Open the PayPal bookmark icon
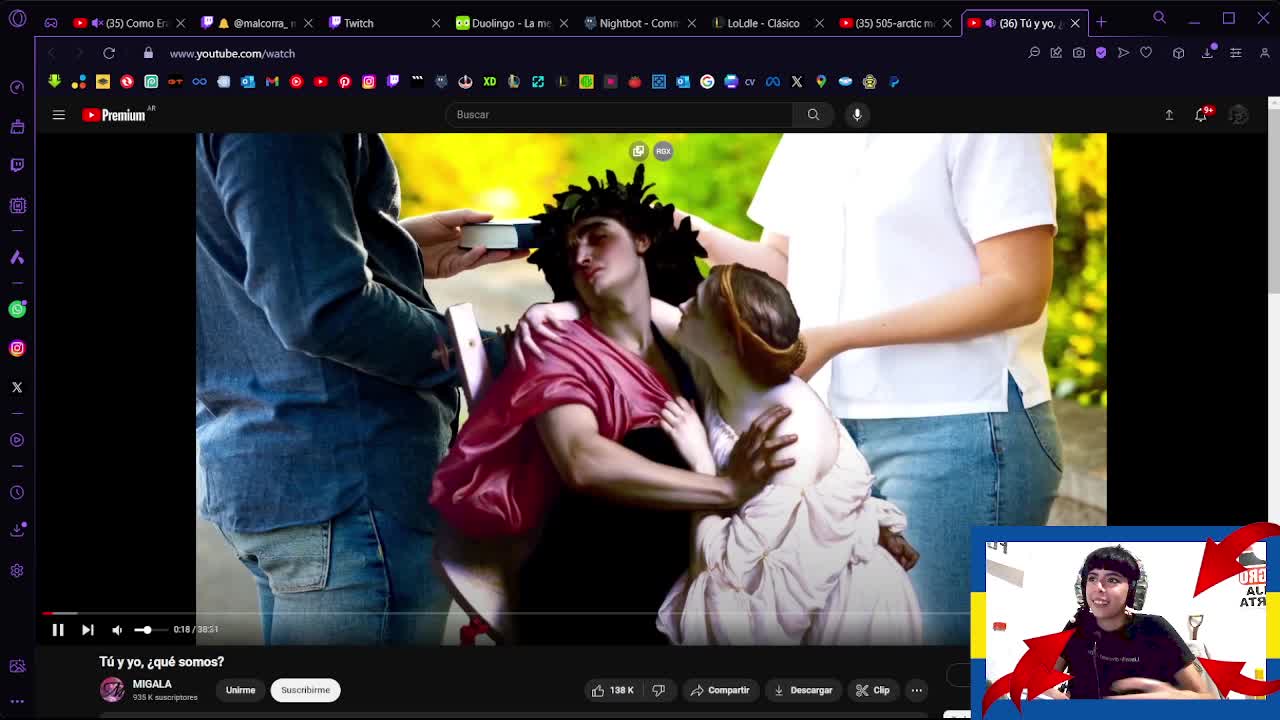 (x=894, y=82)
